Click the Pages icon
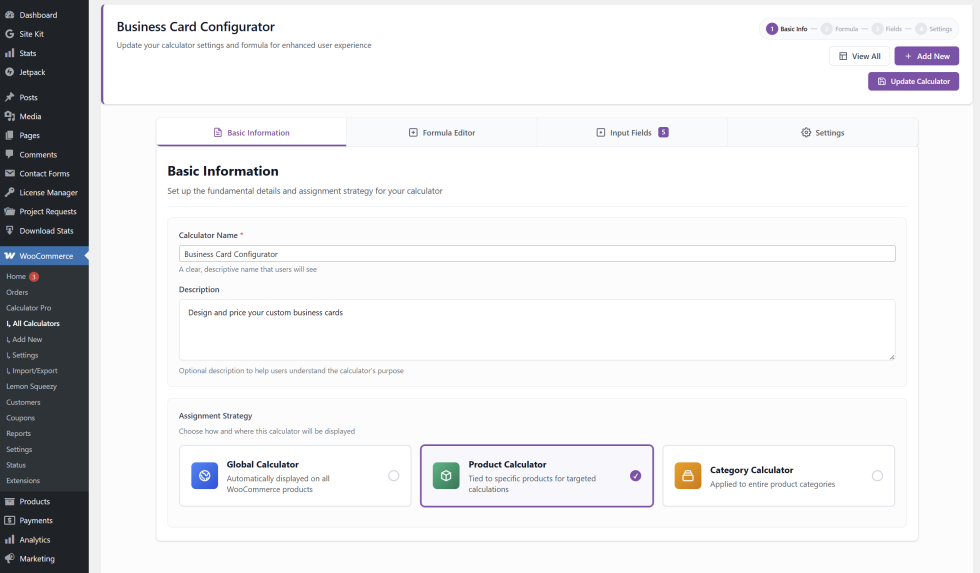The width and height of the screenshot is (980, 573). point(9,135)
